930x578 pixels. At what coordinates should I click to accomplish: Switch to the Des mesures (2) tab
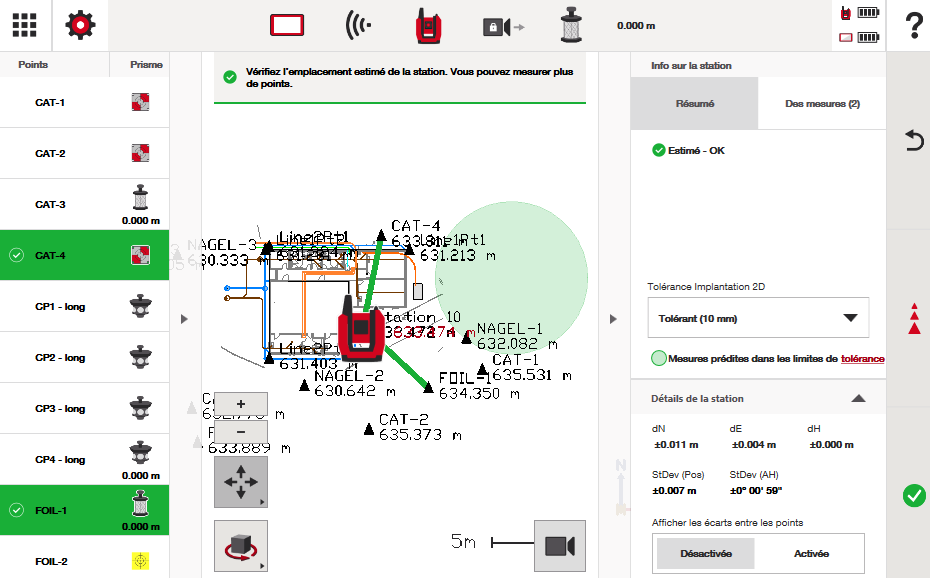(821, 104)
